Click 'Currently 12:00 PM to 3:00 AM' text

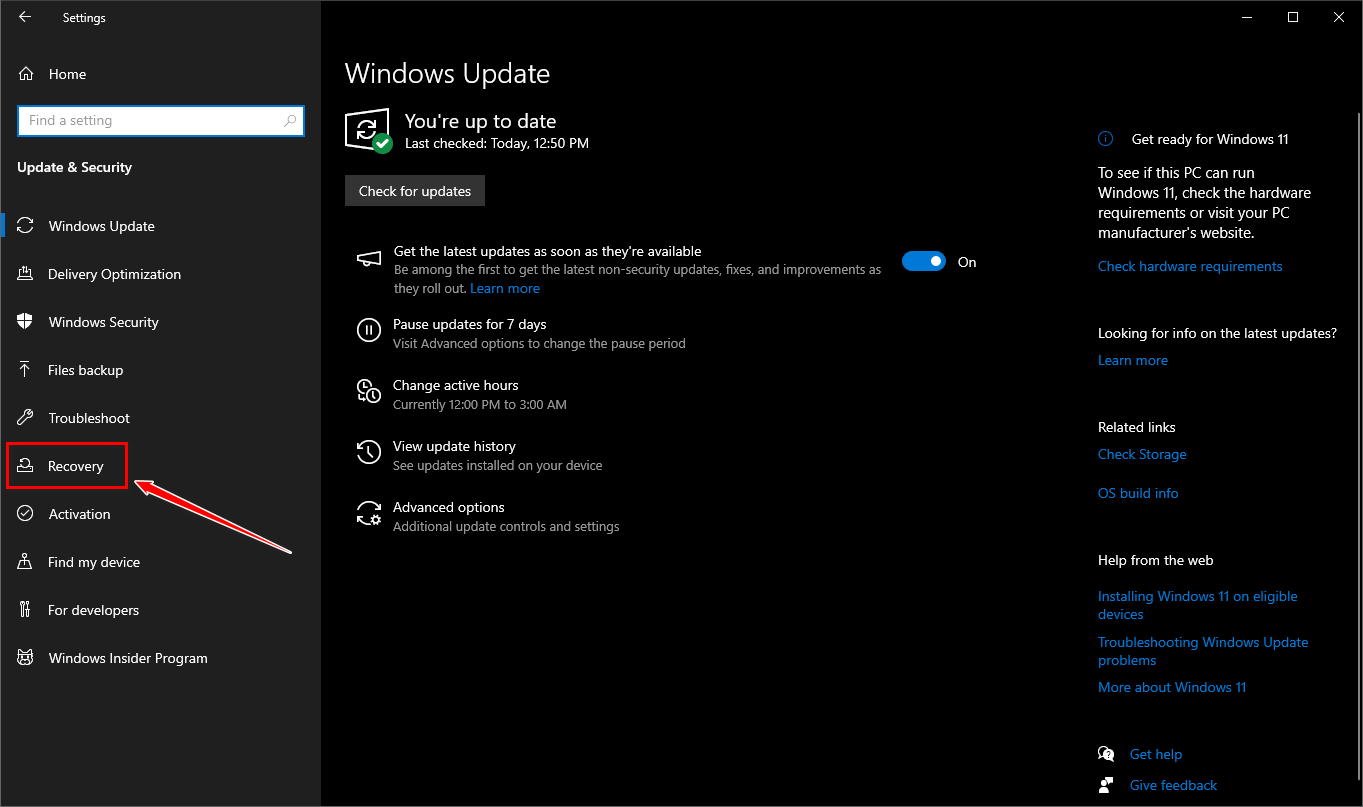480,405
